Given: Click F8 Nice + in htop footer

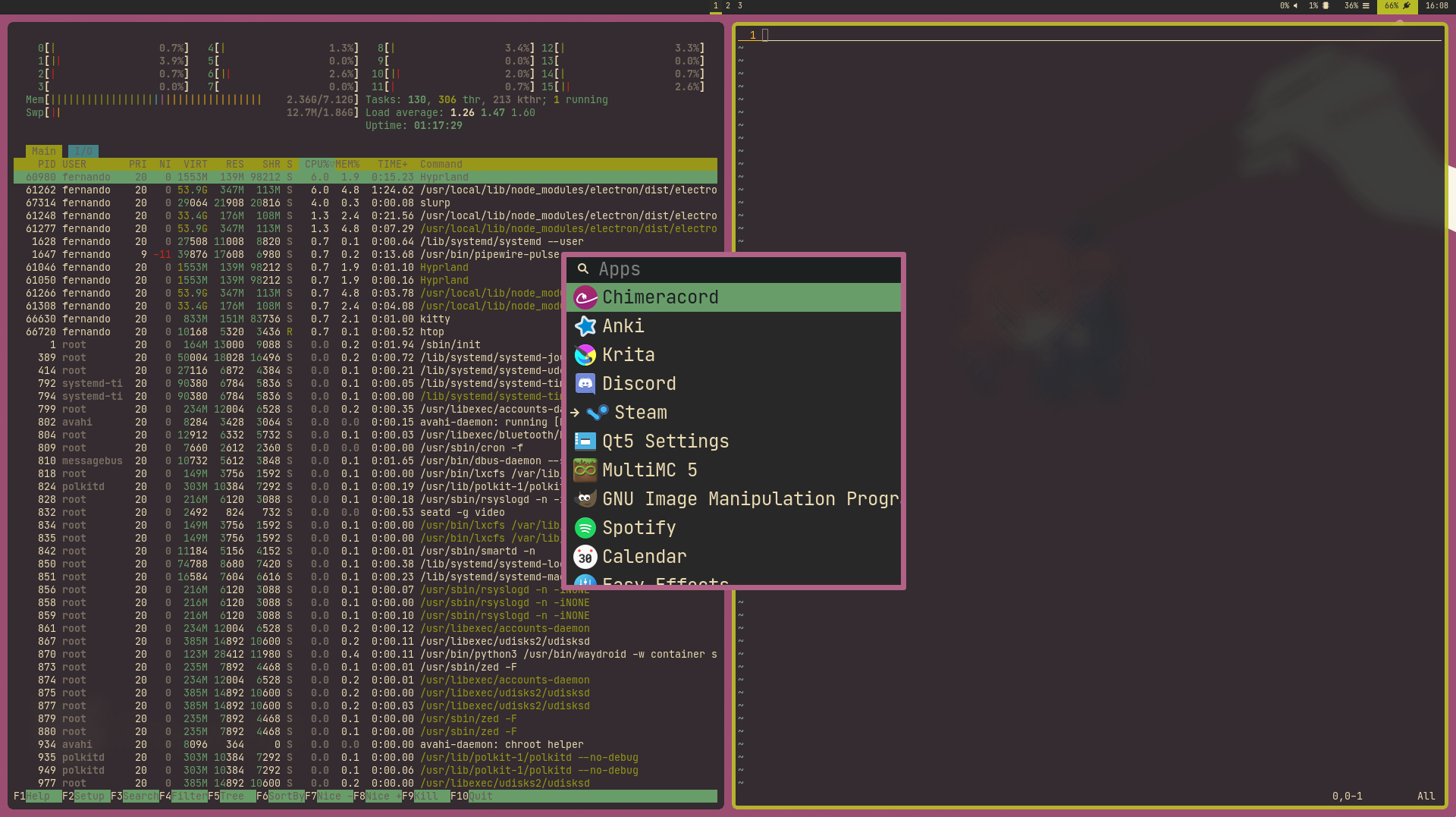Looking at the screenshot, I should (378, 797).
